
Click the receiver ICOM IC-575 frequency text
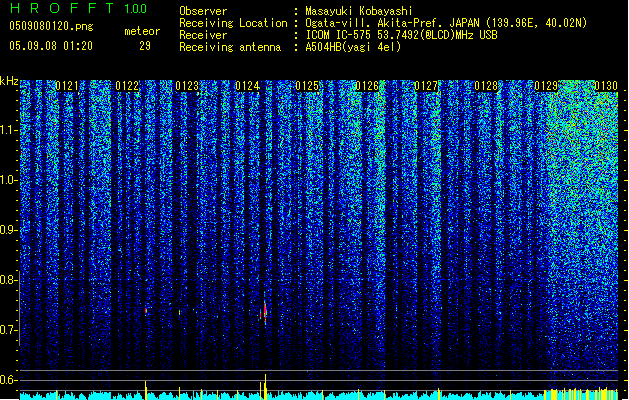(x=401, y=35)
